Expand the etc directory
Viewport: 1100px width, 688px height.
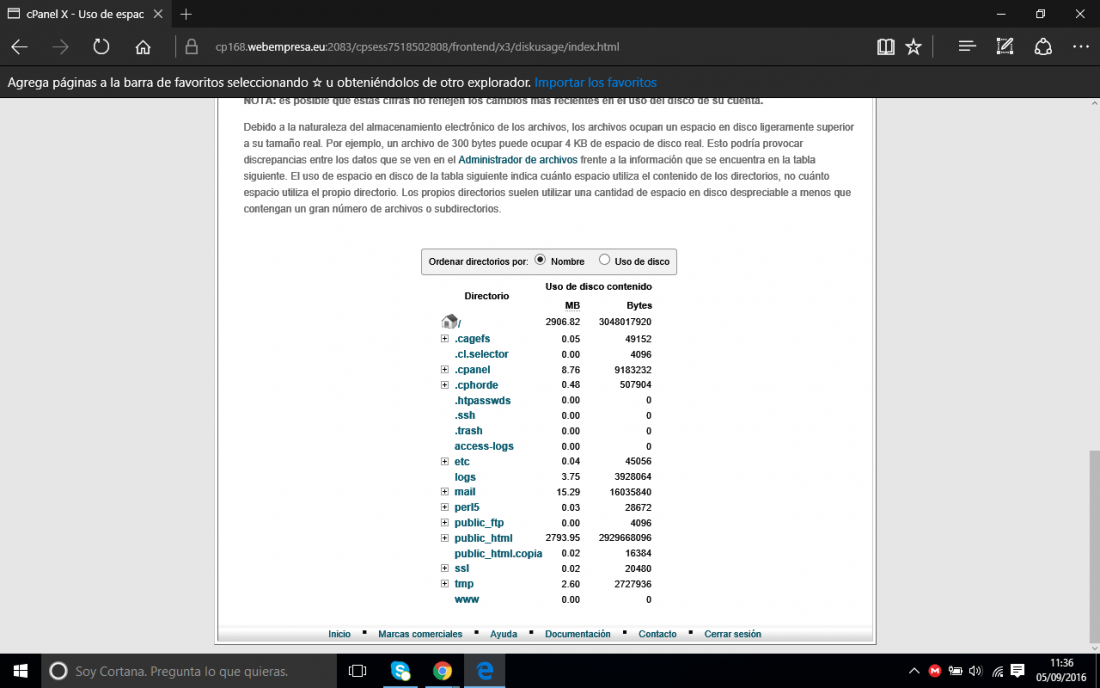coord(444,461)
